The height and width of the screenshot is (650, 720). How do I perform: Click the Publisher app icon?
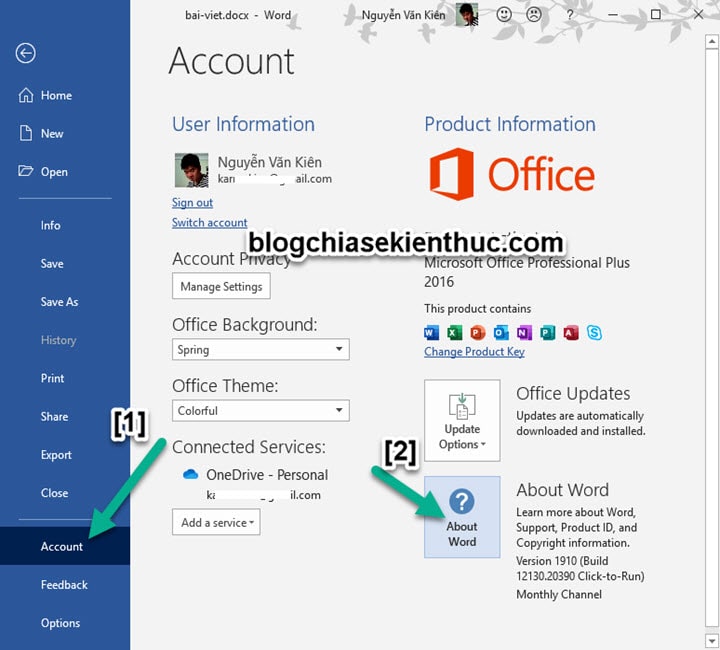(548, 332)
